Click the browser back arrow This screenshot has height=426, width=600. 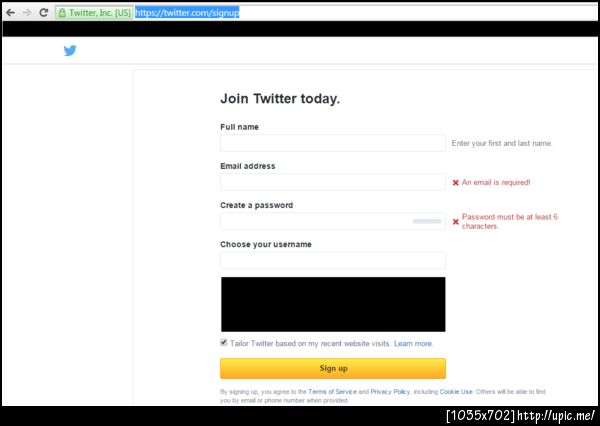pyautogui.click(x=10, y=13)
